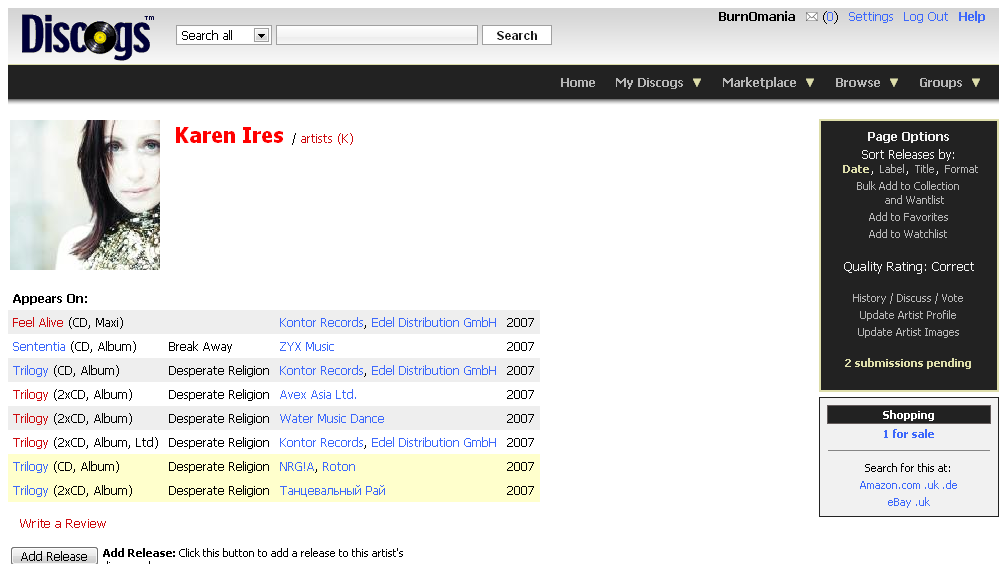The width and height of the screenshot is (1007, 564).
Task: Select Break Away track text
Action: click(200, 346)
